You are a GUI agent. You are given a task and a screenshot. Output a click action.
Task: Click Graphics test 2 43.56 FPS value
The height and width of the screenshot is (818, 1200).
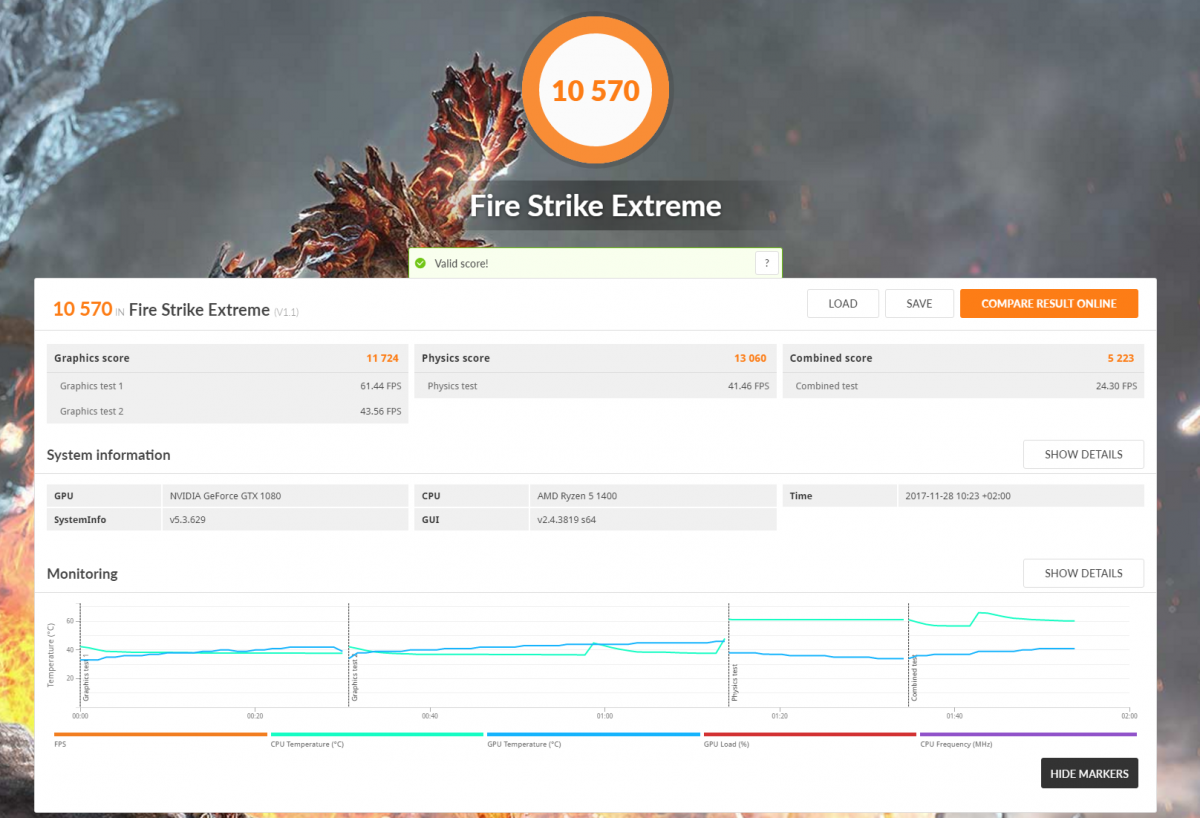tap(379, 411)
